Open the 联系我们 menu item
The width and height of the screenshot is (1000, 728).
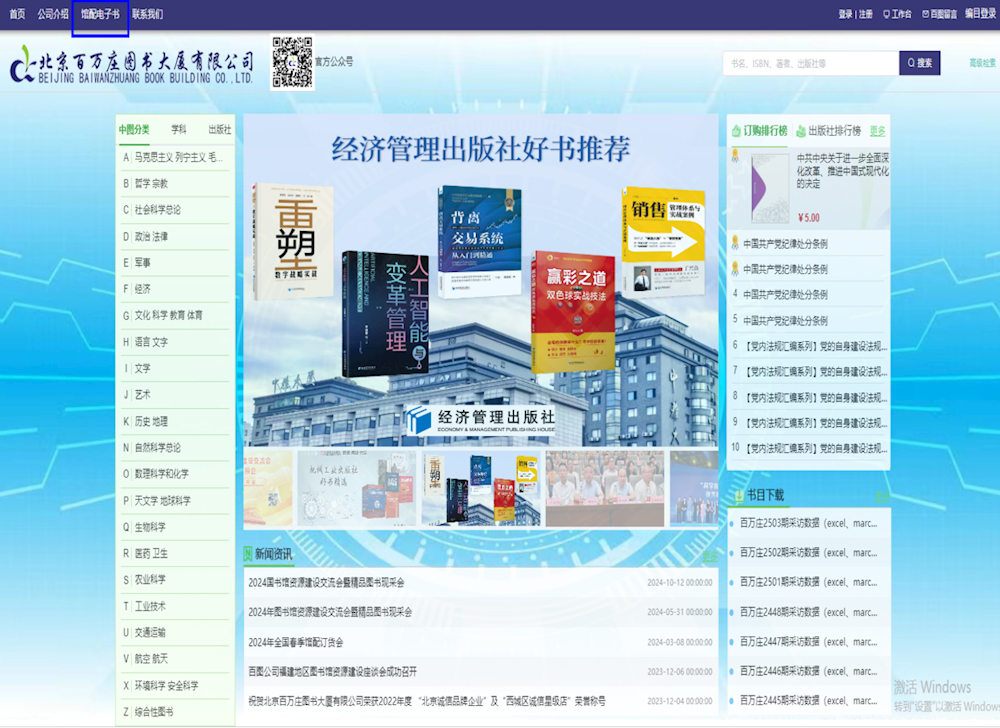(147, 14)
